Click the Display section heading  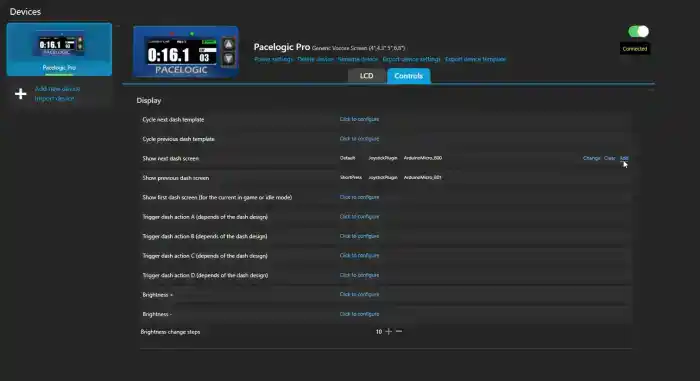(x=149, y=100)
